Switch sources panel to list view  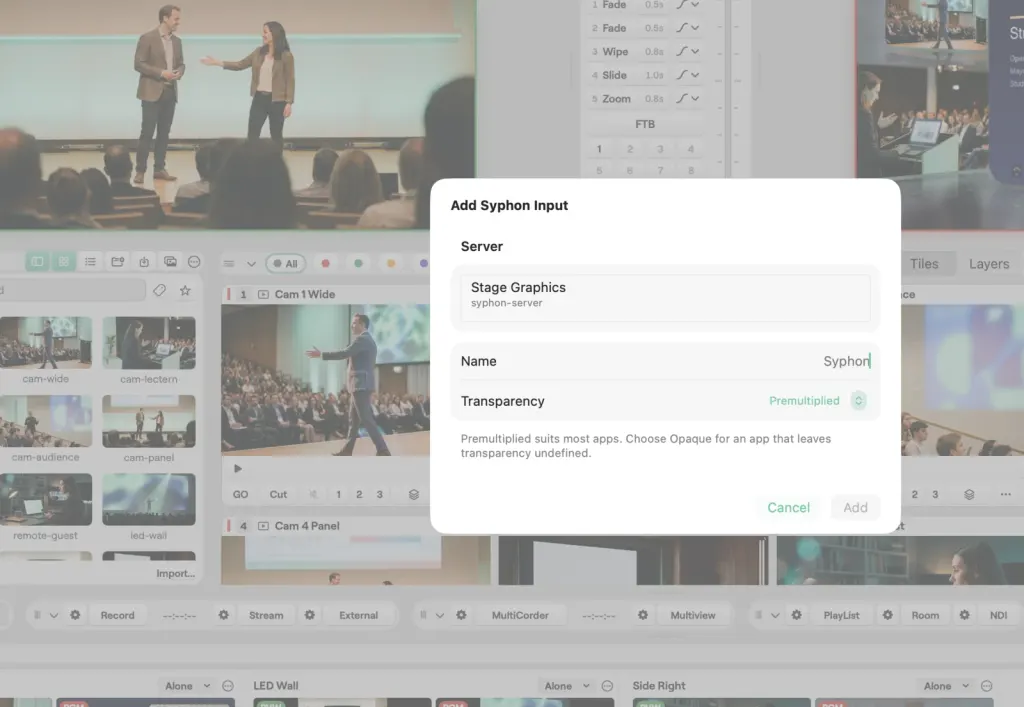tap(90, 262)
